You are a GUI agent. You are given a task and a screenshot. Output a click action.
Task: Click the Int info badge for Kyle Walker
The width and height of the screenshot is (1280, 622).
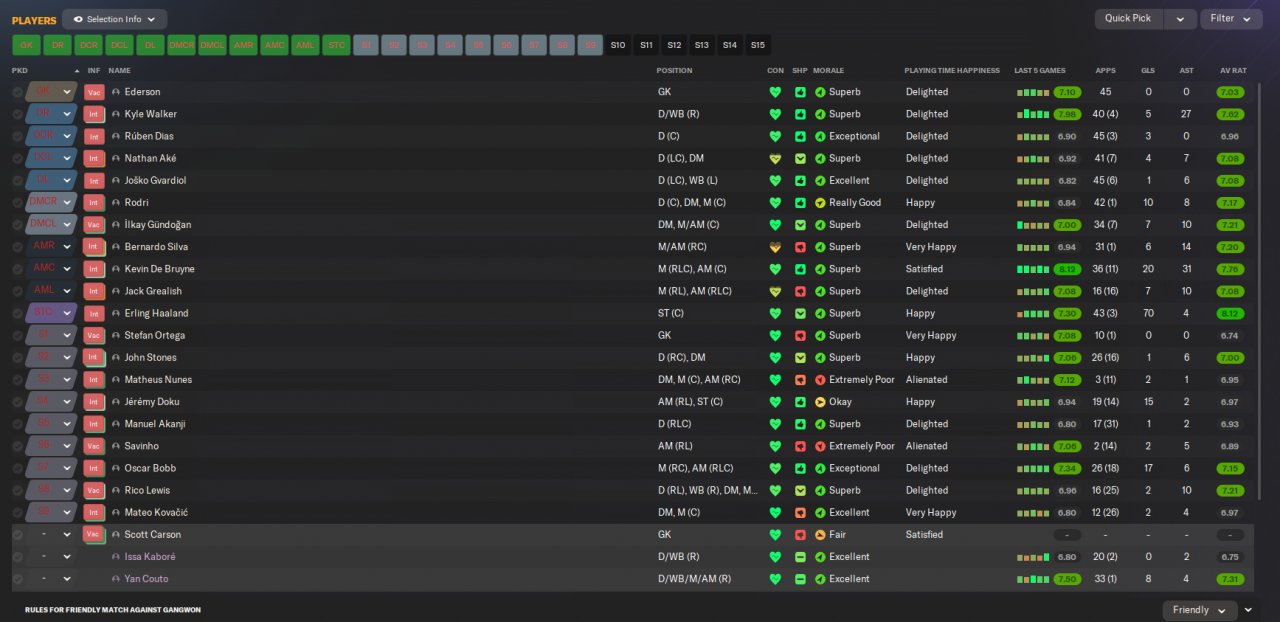pos(94,114)
